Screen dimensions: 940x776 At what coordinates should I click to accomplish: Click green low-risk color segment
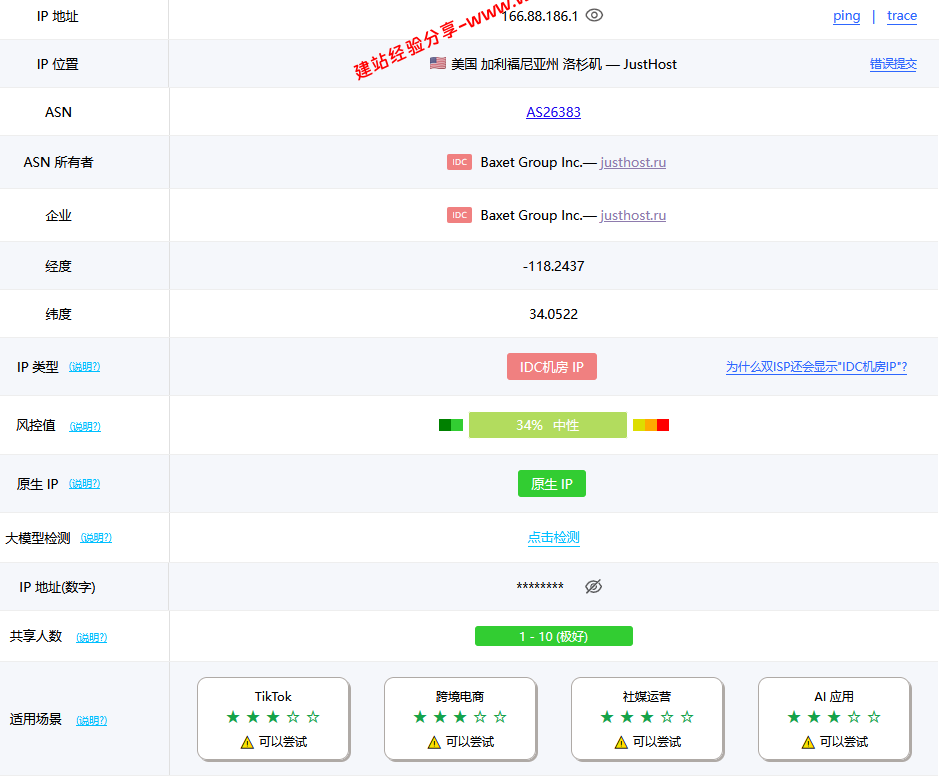click(x=451, y=425)
